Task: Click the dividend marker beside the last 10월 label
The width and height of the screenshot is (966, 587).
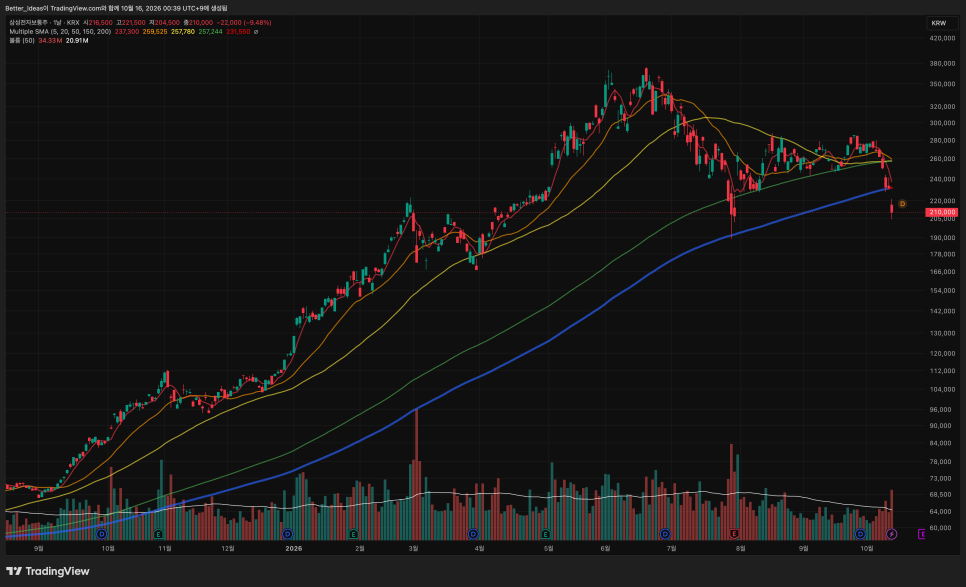Action: coord(860,534)
